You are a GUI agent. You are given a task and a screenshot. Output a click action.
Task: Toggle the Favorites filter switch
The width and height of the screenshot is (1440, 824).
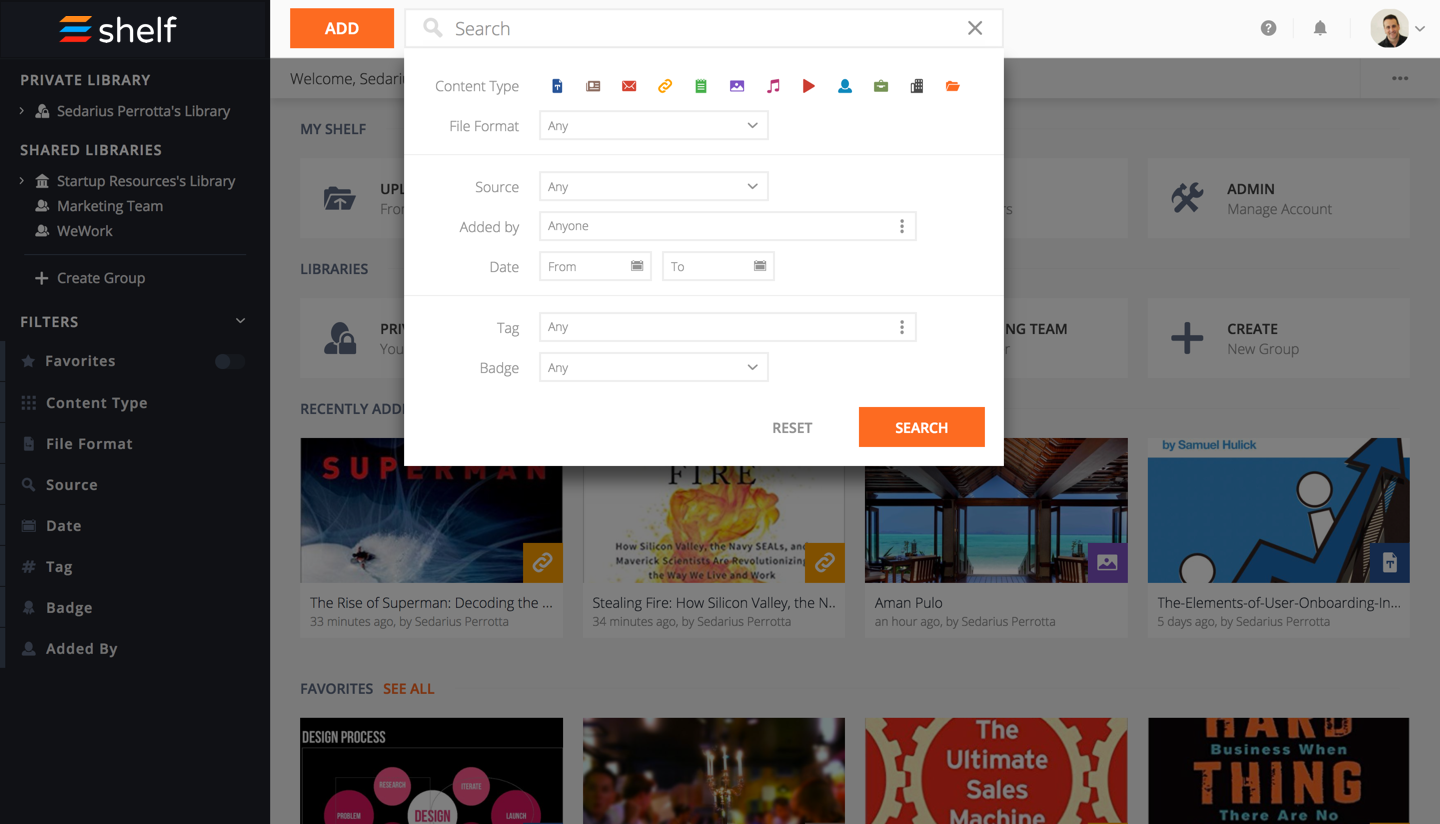point(229,361)
